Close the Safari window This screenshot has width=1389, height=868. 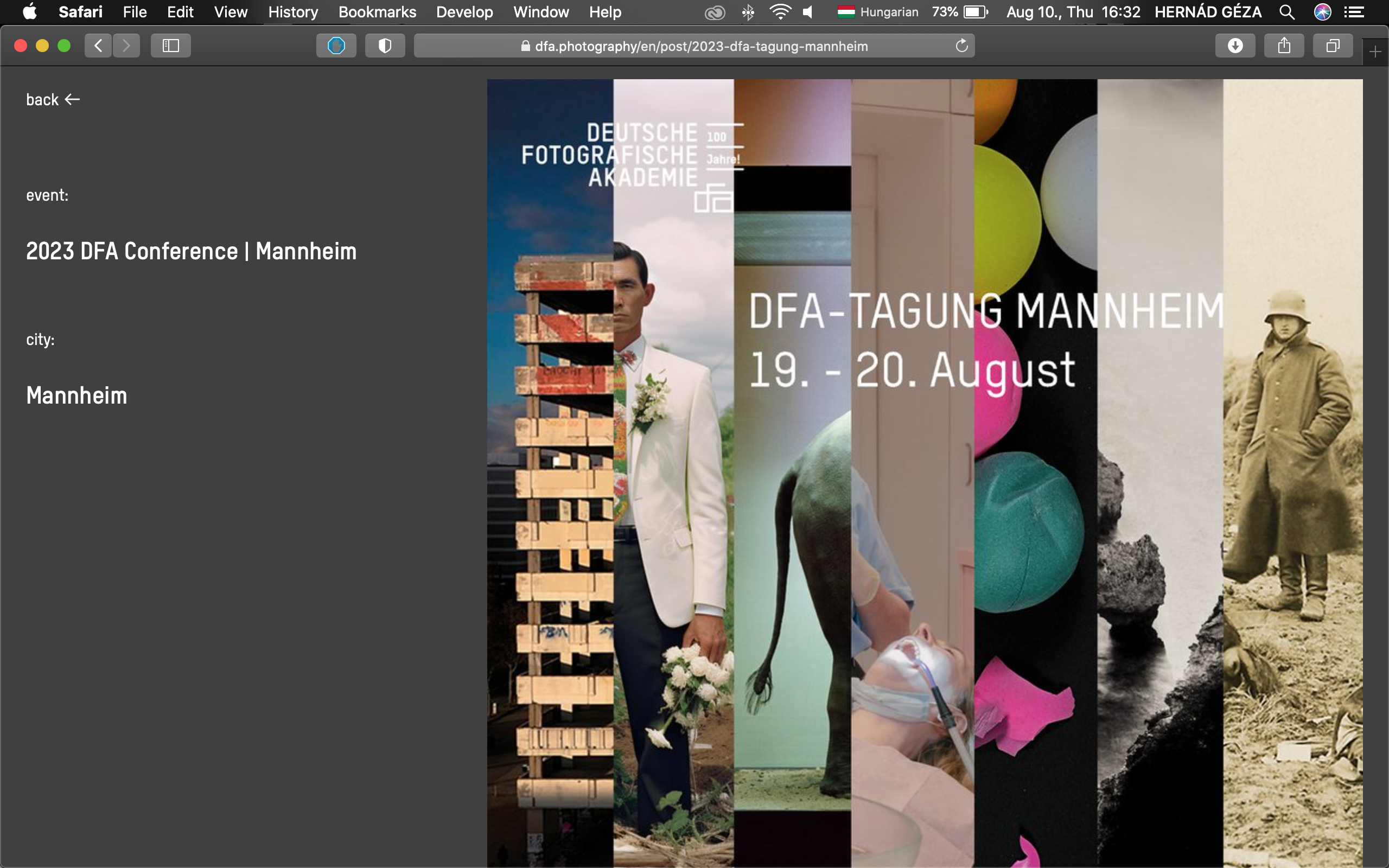[21, 46]
